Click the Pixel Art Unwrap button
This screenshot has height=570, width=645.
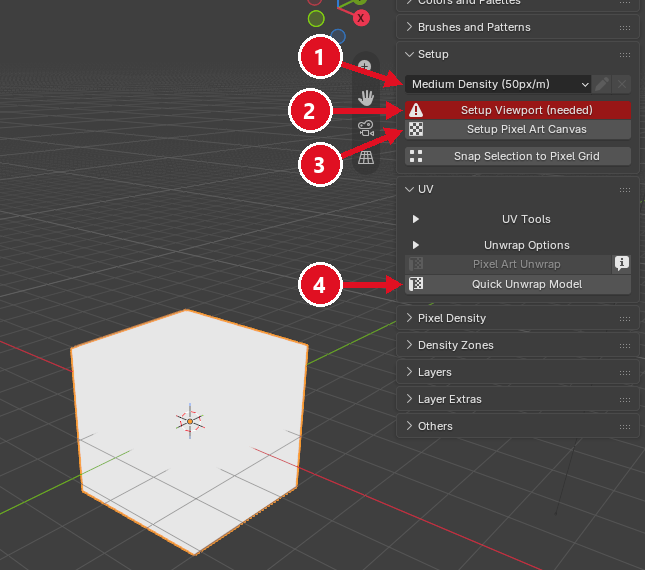tap(508, 264)
